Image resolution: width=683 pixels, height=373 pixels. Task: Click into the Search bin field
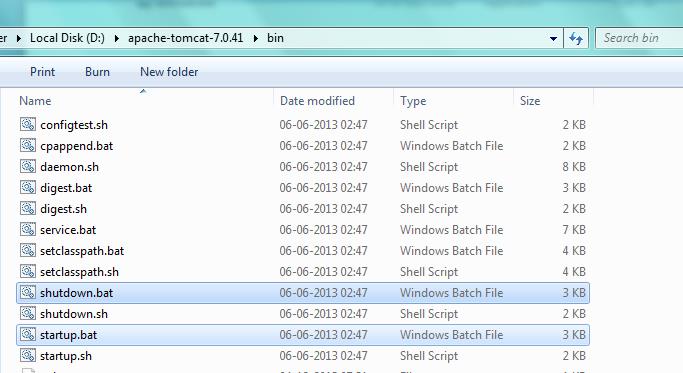639,38
